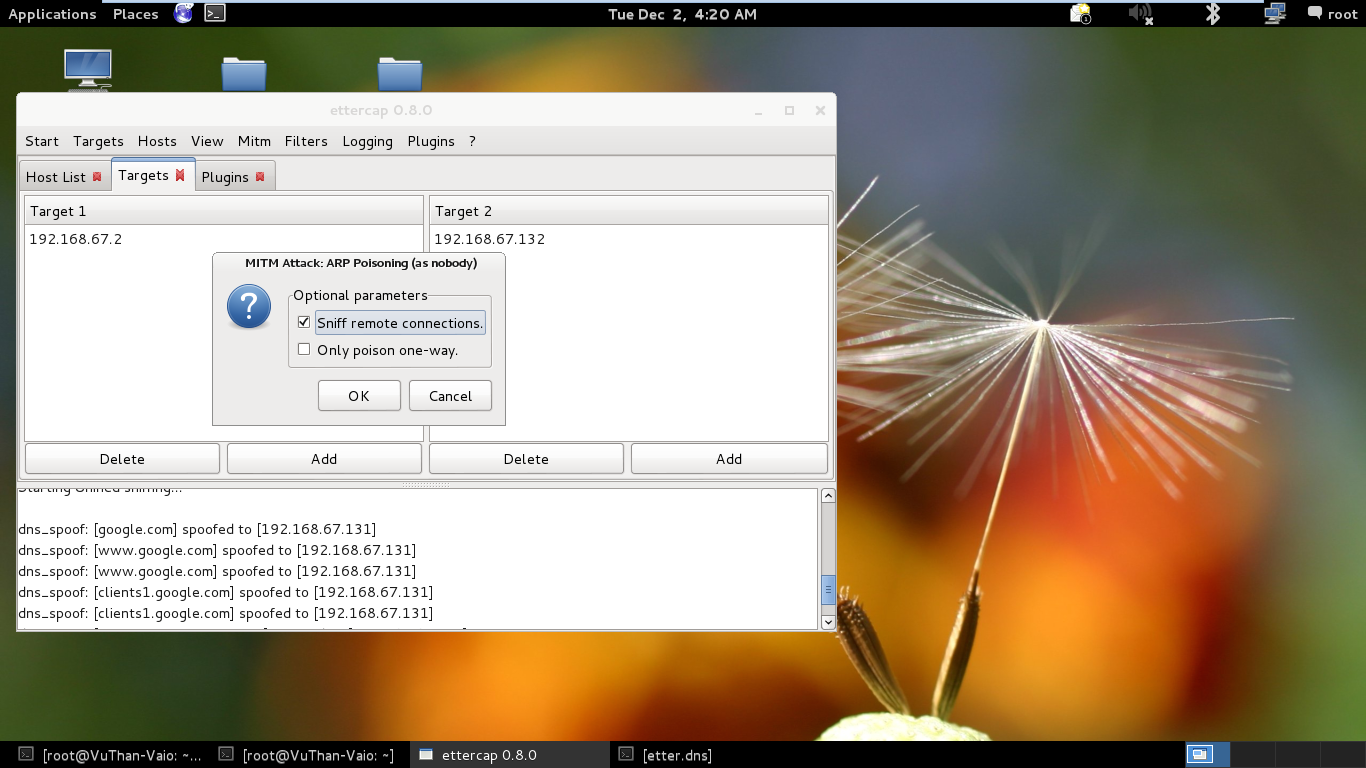Viewport: 1366px width, 768px height.
Task: Open the Hosts menu
Action: [157, 141]
